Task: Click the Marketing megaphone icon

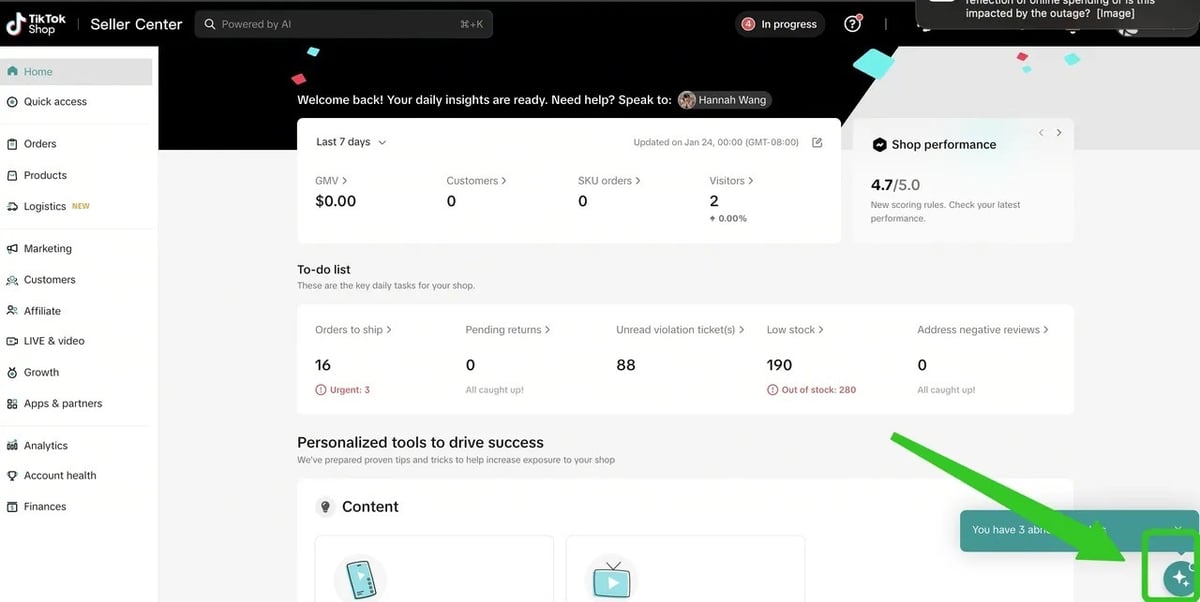Action: click(x=12, y=248)
